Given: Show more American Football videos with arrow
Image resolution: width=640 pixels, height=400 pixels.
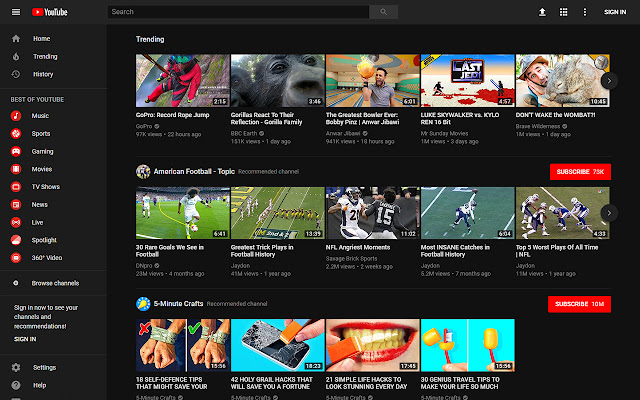Looking at the screenshot, I should pos(609,212).
